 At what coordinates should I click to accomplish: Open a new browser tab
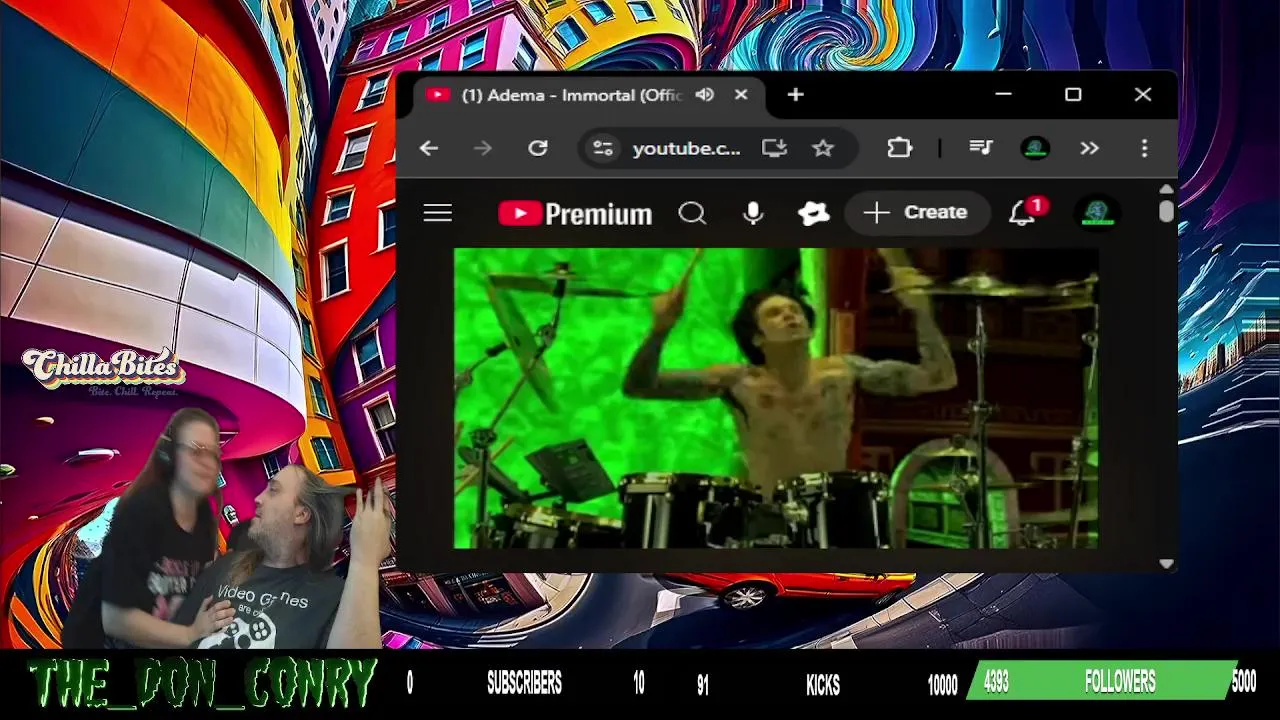pos(795,95)
